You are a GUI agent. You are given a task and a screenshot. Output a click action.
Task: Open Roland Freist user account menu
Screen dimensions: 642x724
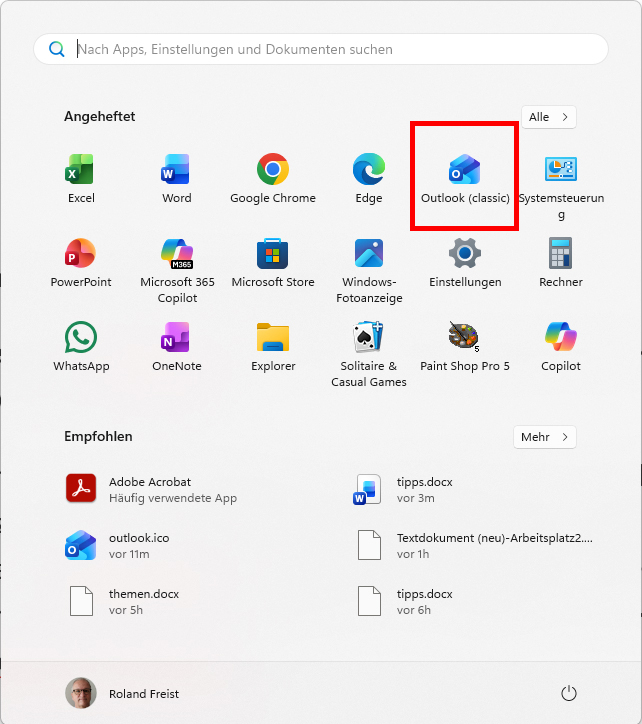tap(123, 693)
